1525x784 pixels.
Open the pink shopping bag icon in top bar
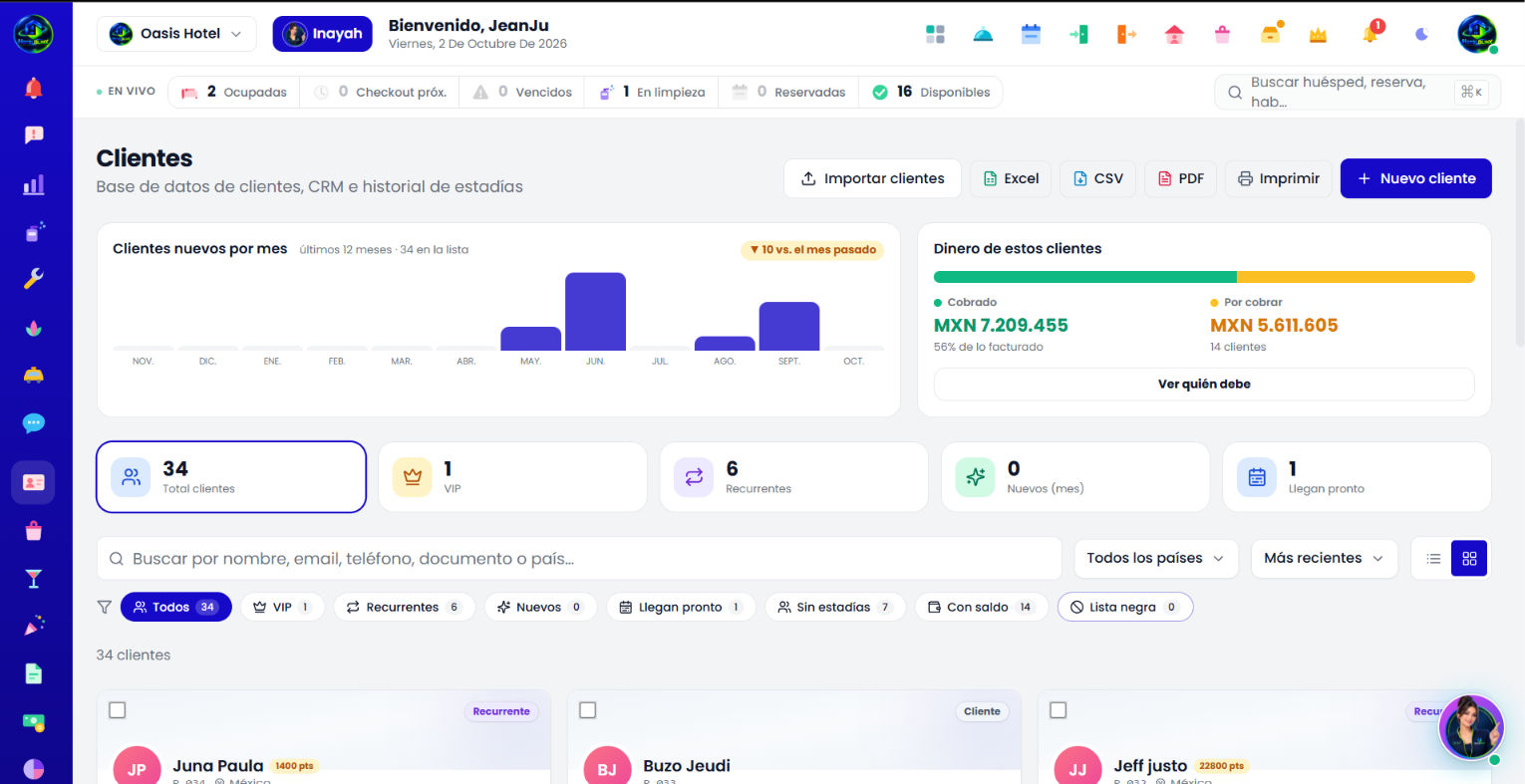(x=1222, y=35)
